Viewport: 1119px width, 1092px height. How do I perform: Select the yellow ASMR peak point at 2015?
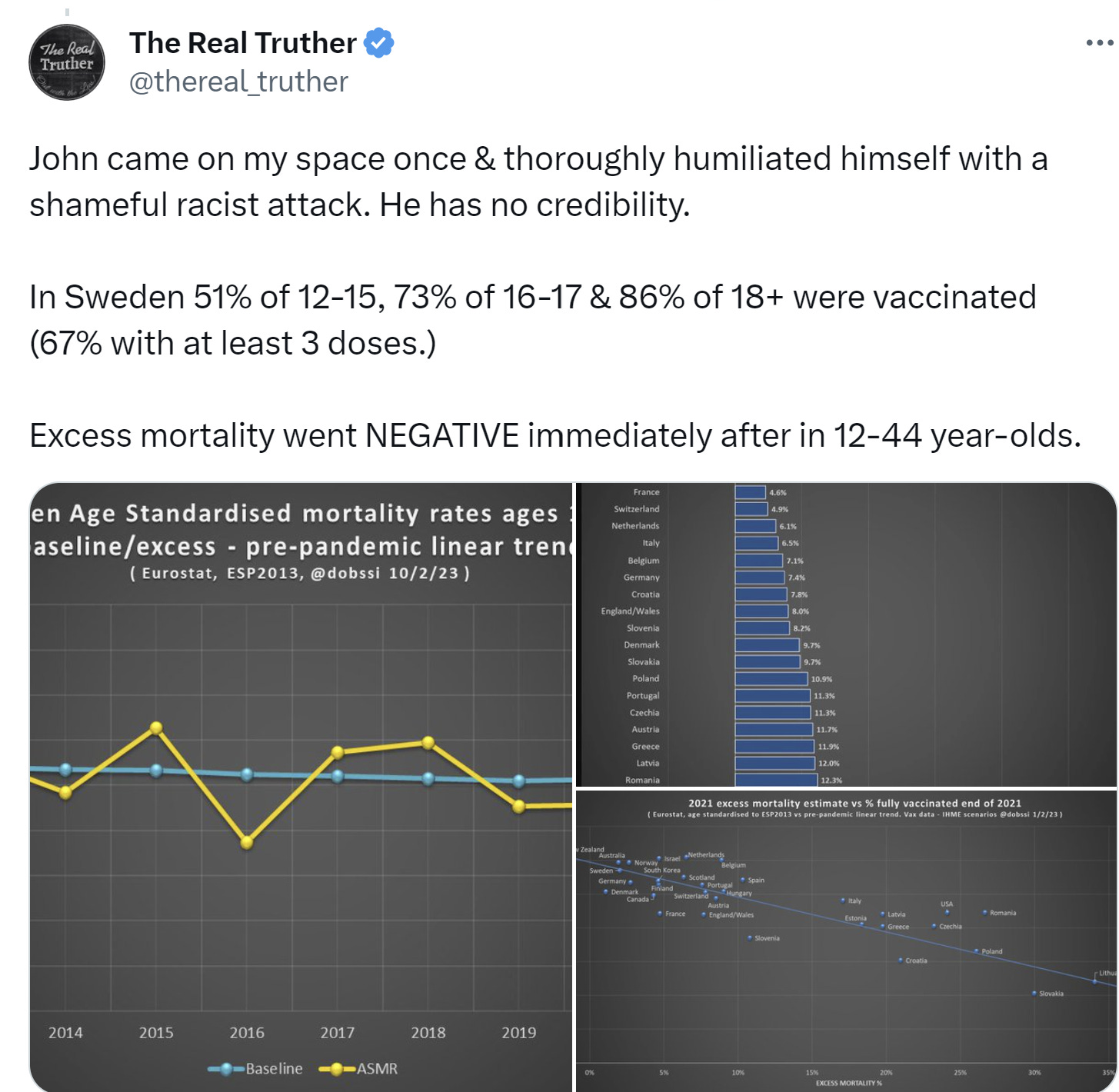point(156,727)
